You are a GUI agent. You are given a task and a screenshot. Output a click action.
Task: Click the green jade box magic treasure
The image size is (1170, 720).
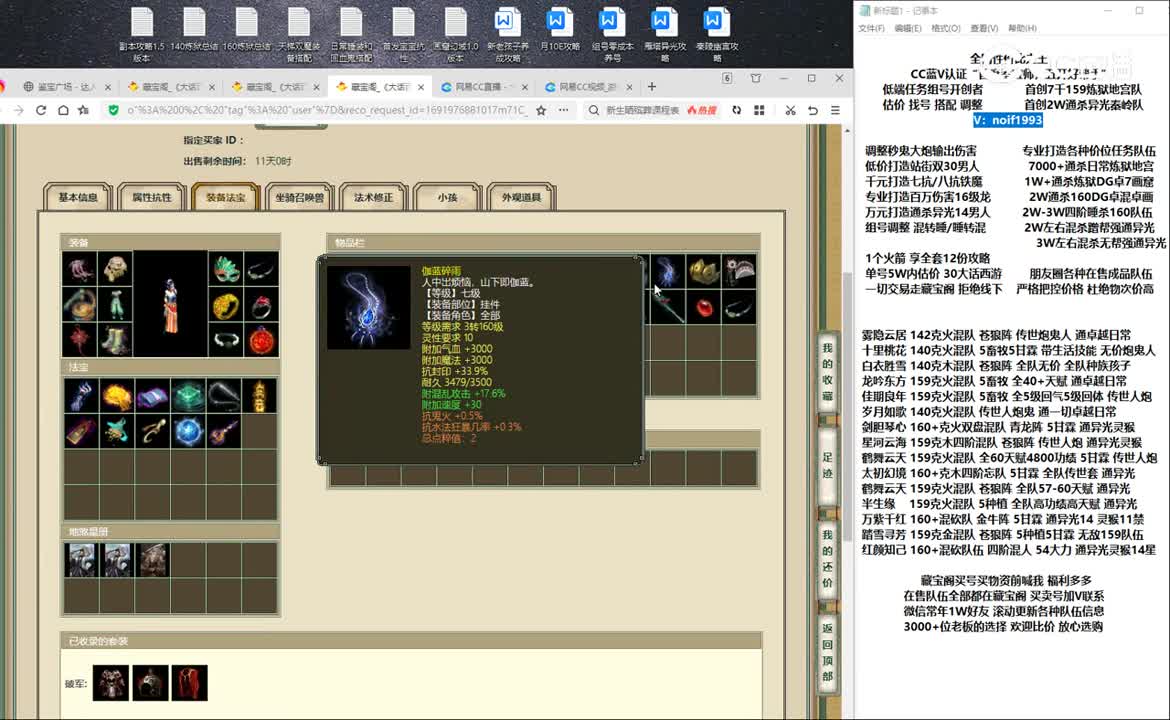click(188, 395)
